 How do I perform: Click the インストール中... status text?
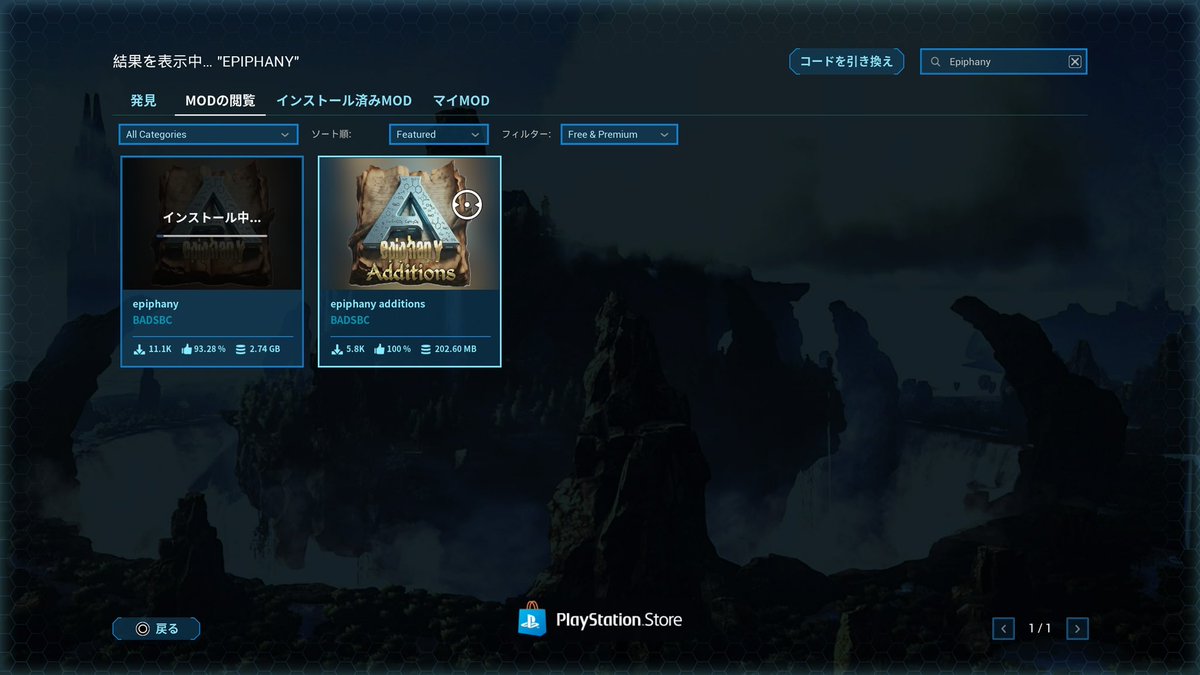[x=212, y=217]
